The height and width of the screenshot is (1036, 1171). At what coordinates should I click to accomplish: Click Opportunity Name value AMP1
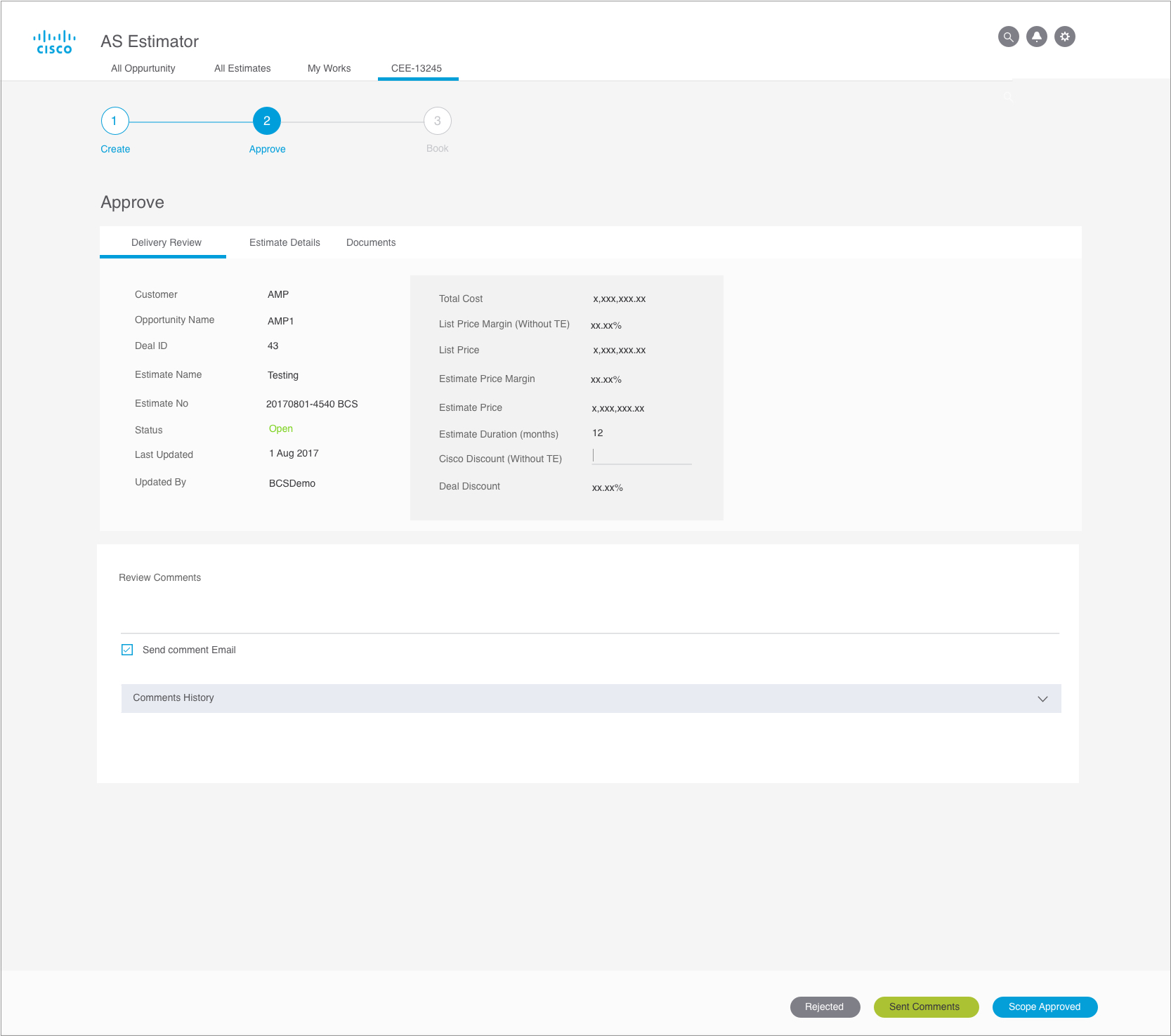(x=281, y=321)
